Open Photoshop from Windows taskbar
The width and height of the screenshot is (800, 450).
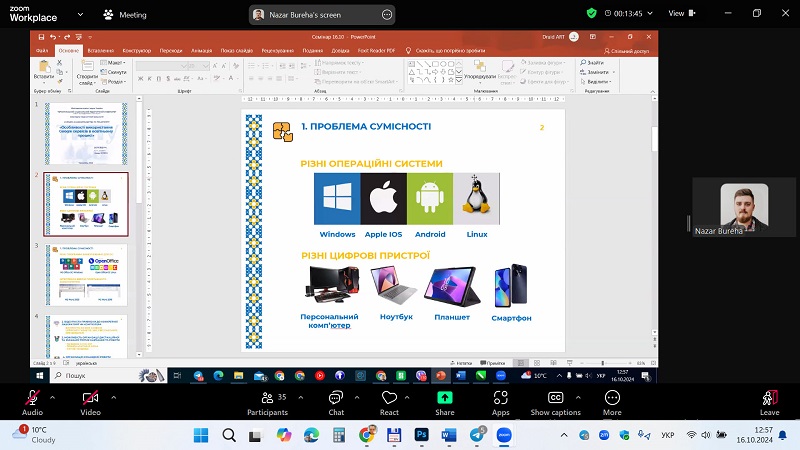[x=421, y=435]
